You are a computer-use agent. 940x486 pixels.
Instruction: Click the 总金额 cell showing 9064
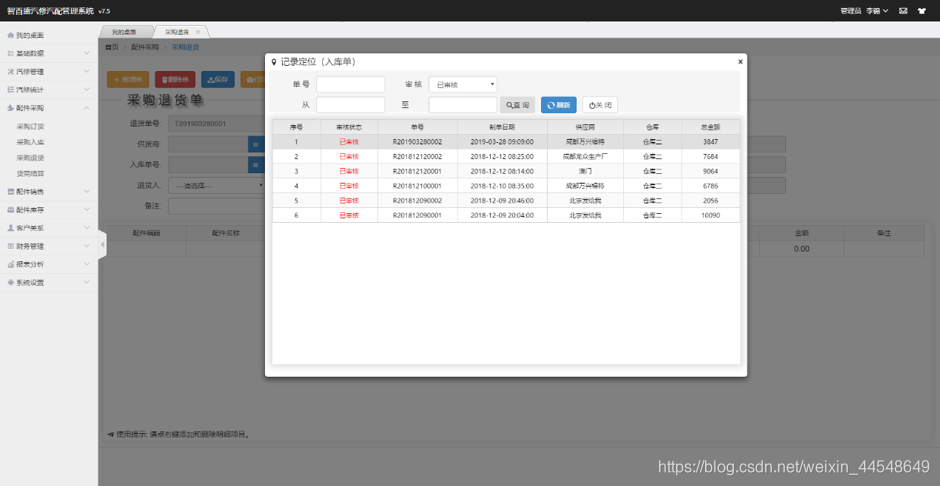710,171
